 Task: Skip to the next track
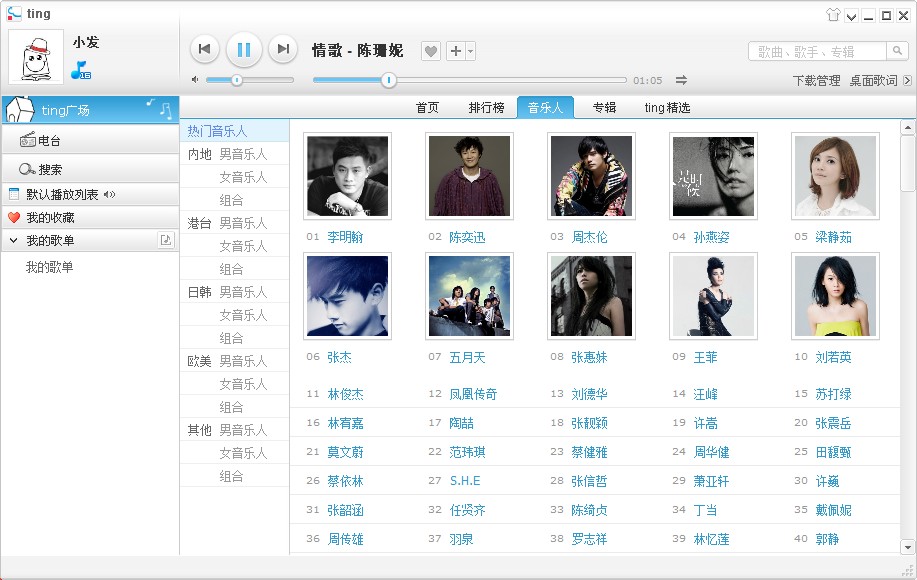pyautogui.click(x=283, y=49)
